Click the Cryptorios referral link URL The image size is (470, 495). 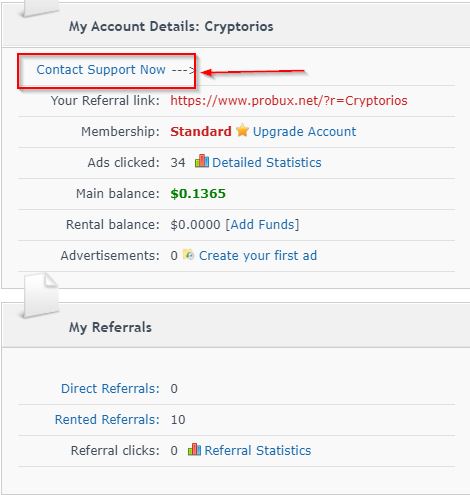click(x=289, y=100)
